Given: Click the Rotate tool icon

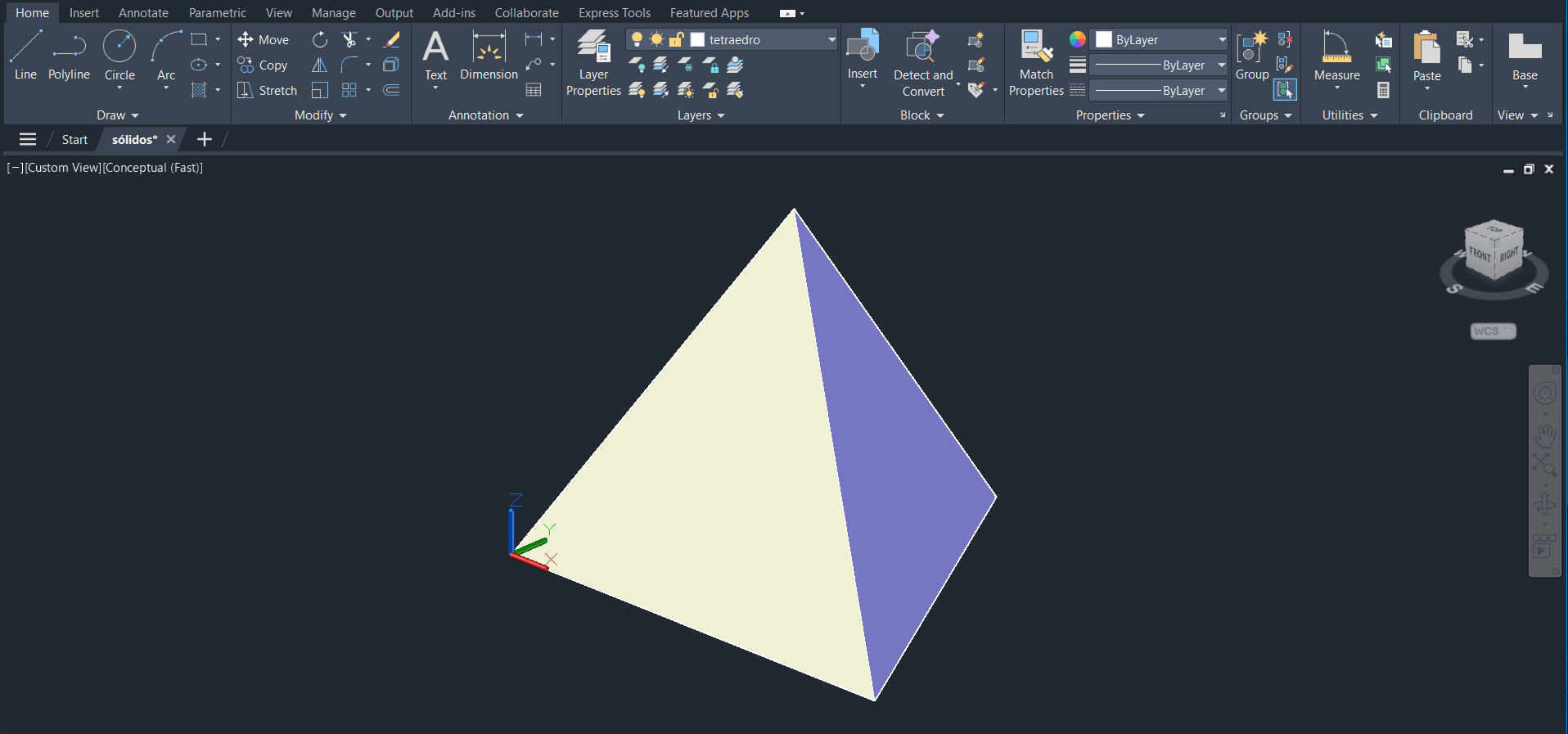Looking at the screenshot, I should (x=320, y=39).
